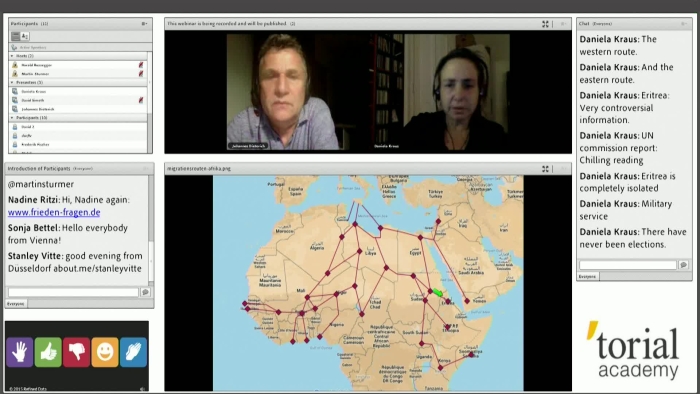The height and width of the screenshot is (394, 700).
Task: Toggle the participant list view button
Action: pyautogui.click(x=16, y=36)
